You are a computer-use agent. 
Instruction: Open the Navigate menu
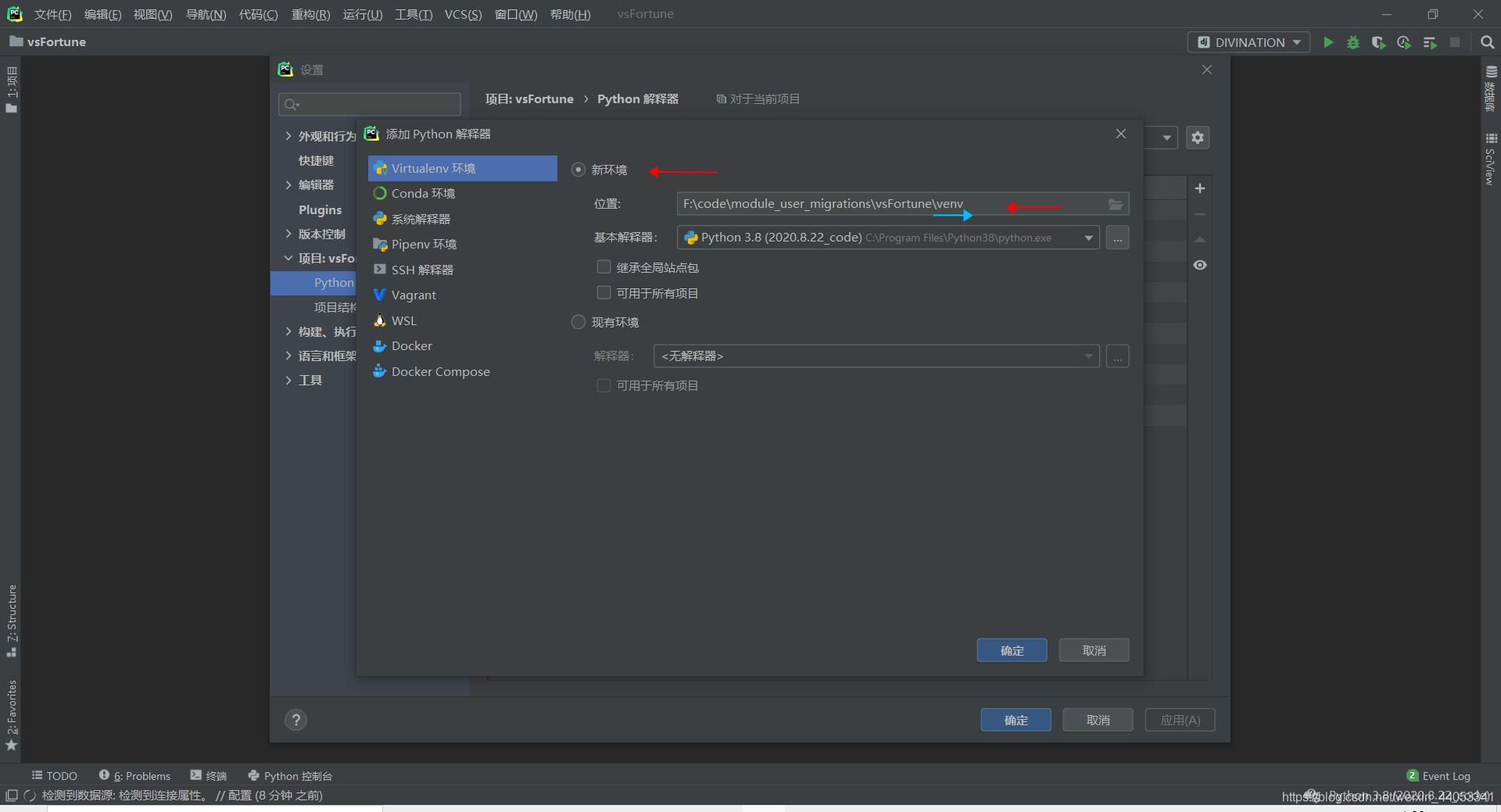[x=206, y=14]
